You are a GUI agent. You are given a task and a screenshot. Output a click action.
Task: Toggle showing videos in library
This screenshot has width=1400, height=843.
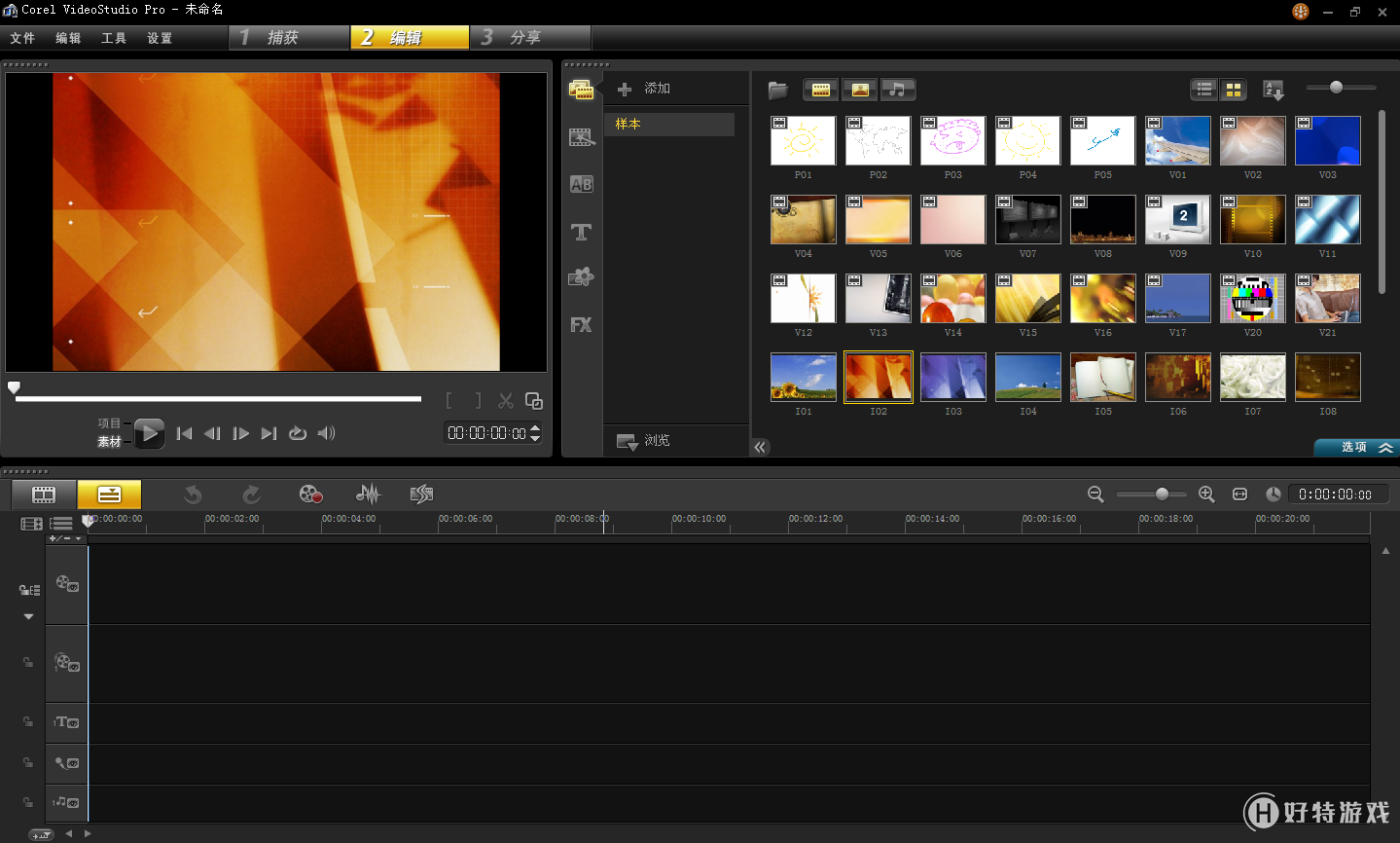click(821, 90)
